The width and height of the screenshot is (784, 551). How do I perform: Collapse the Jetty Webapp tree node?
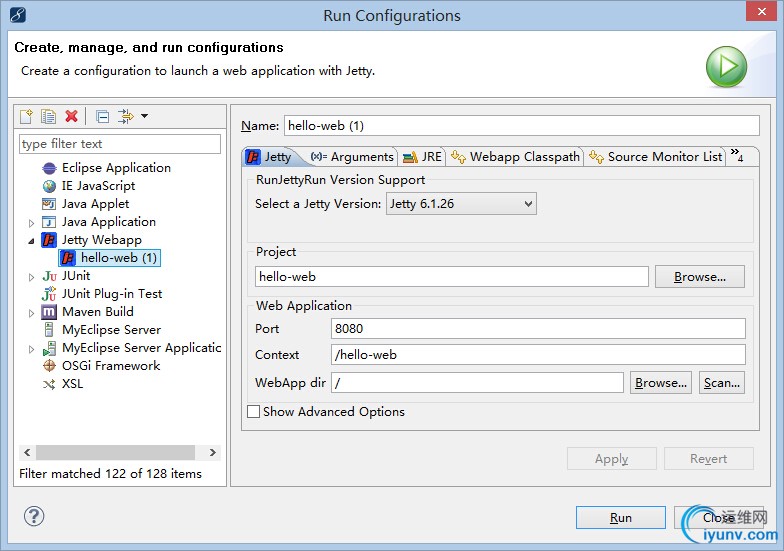click(x=31, y=241)
